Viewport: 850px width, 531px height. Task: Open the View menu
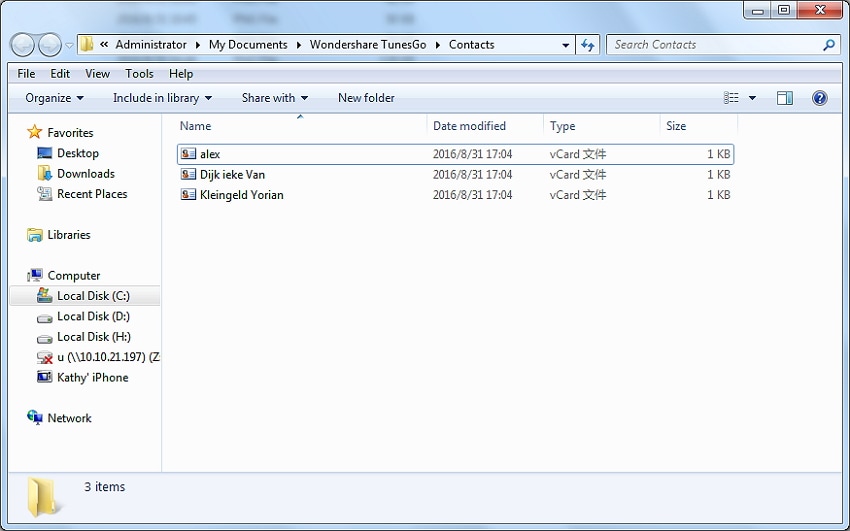(97, 74)
